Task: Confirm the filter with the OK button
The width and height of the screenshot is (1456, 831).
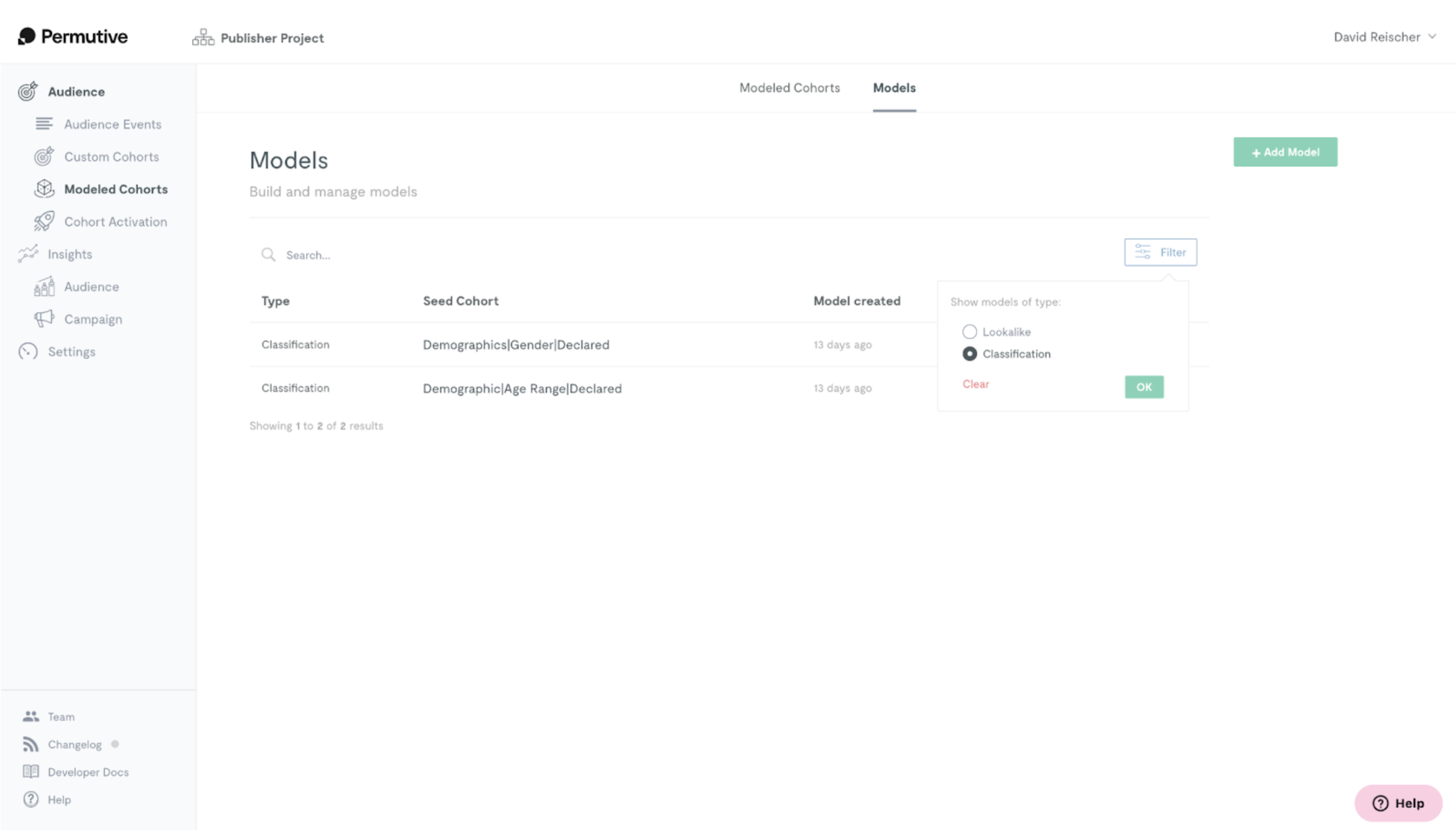Action: 1144,386
